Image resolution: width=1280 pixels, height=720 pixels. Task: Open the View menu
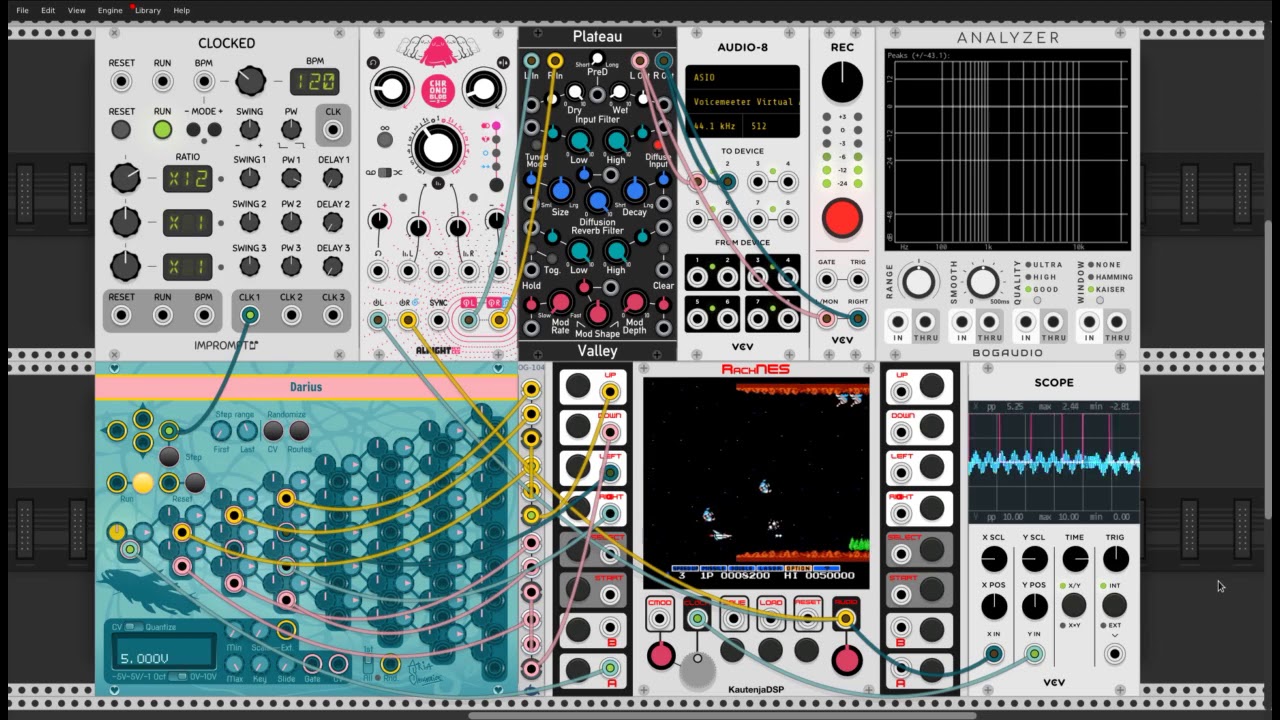pos(76,10)
